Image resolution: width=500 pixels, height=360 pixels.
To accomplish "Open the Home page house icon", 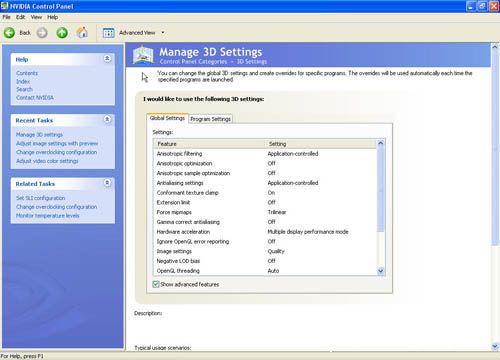I will (82, 32).
